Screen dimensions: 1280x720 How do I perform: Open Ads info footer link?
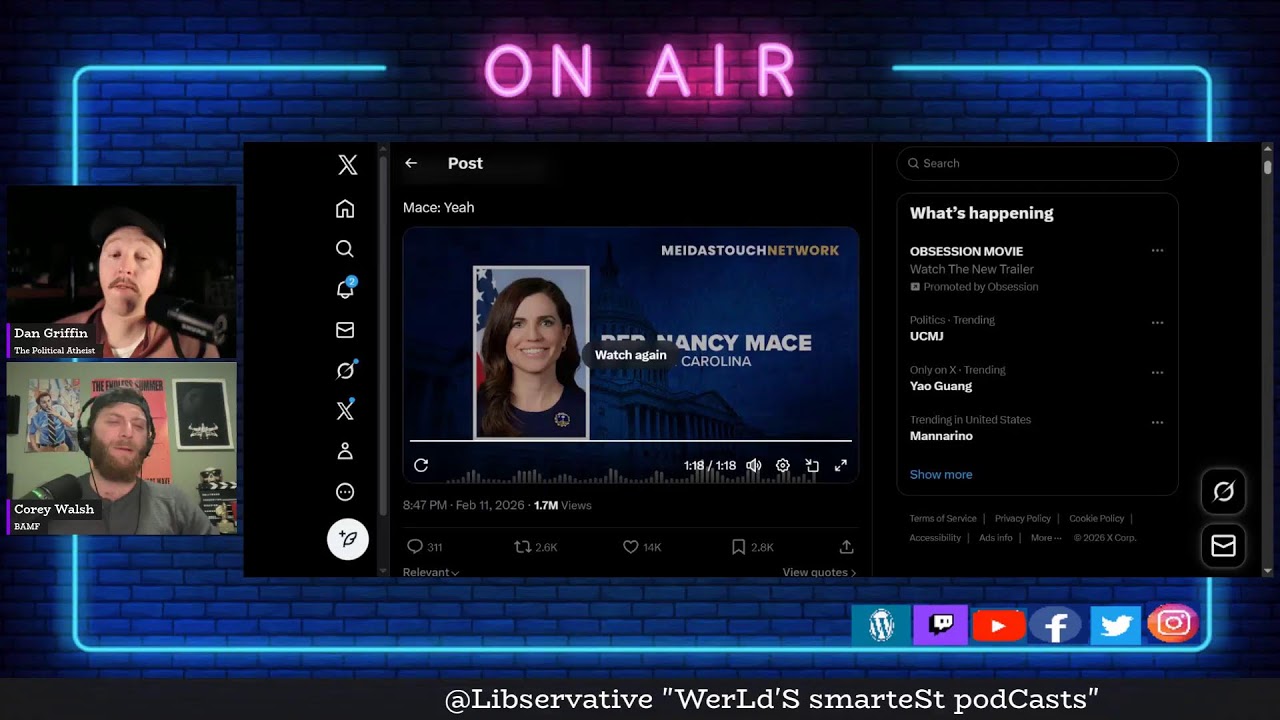point(996,538)
